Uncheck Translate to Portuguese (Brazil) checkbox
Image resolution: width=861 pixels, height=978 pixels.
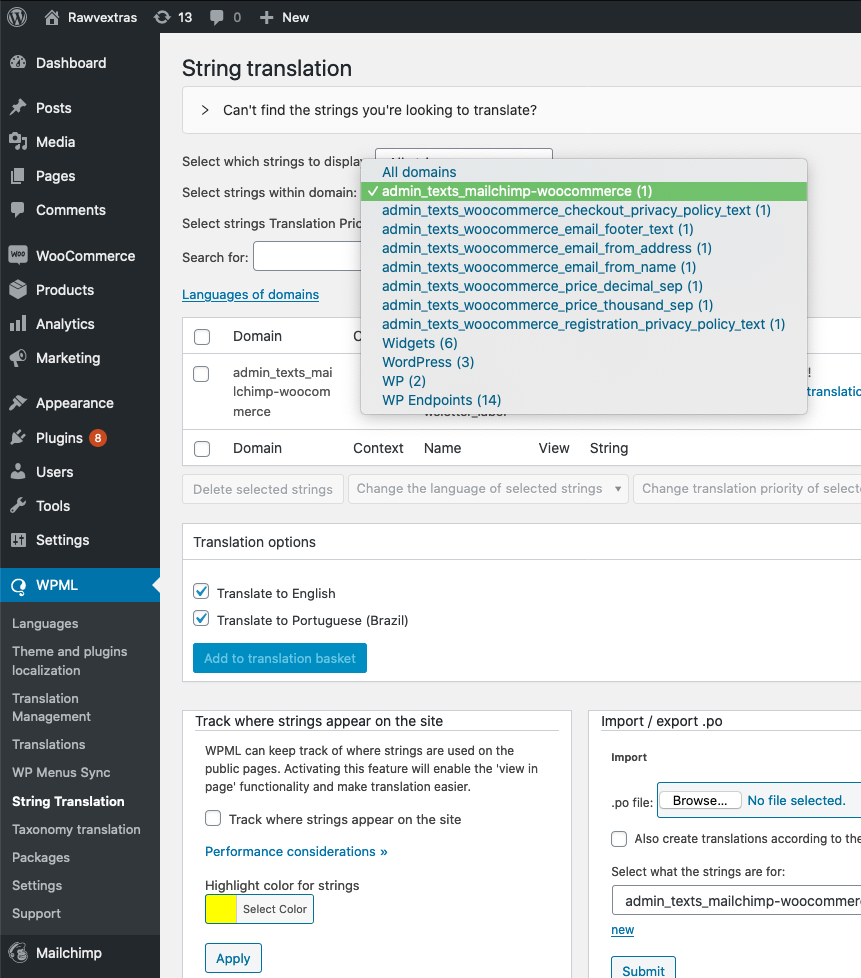point(201,619)
